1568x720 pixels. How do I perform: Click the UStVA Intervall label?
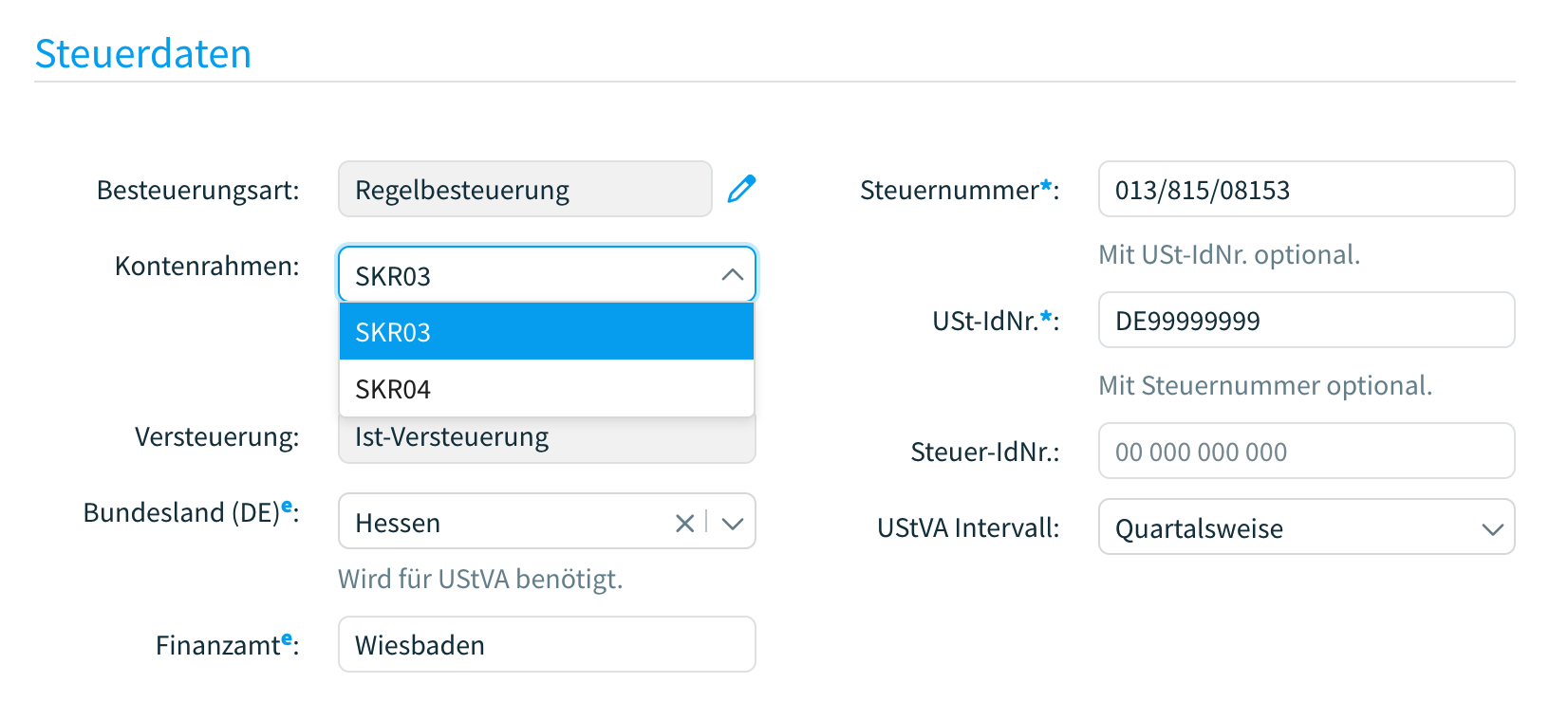tap(968, 527)
